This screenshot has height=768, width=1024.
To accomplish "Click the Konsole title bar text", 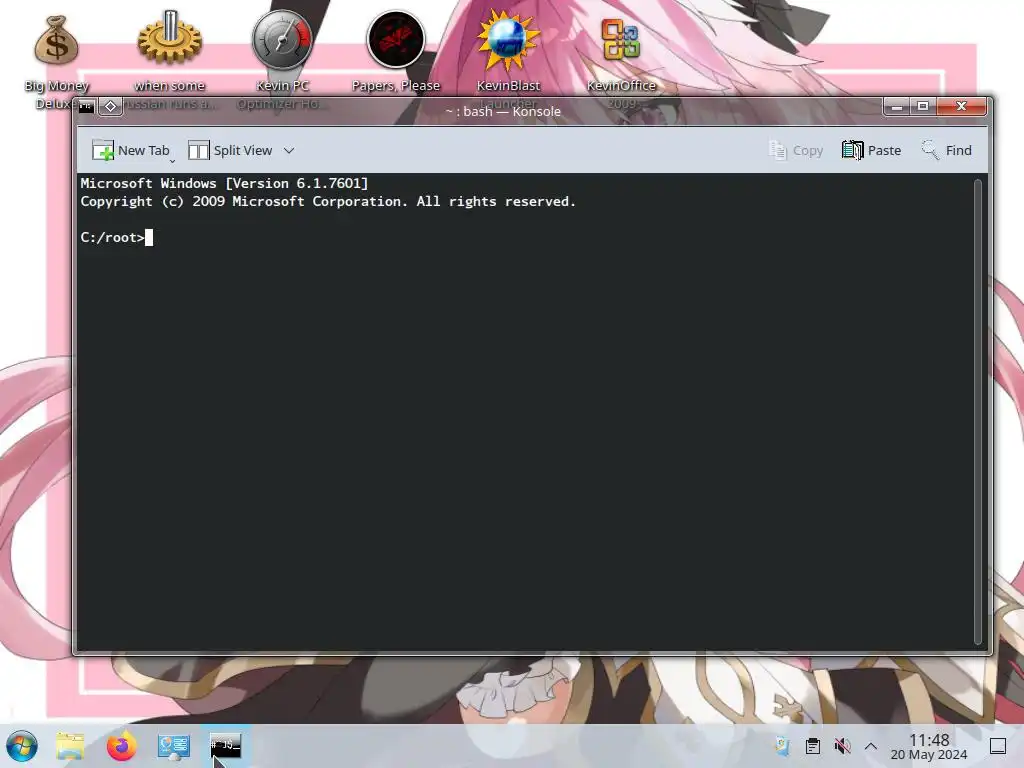I will [503, 112].
